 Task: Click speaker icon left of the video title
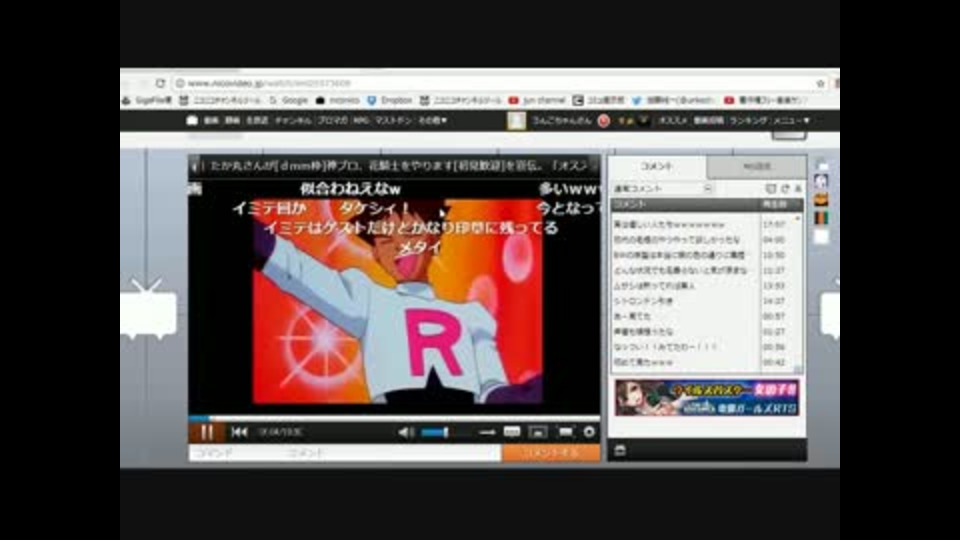195,166
